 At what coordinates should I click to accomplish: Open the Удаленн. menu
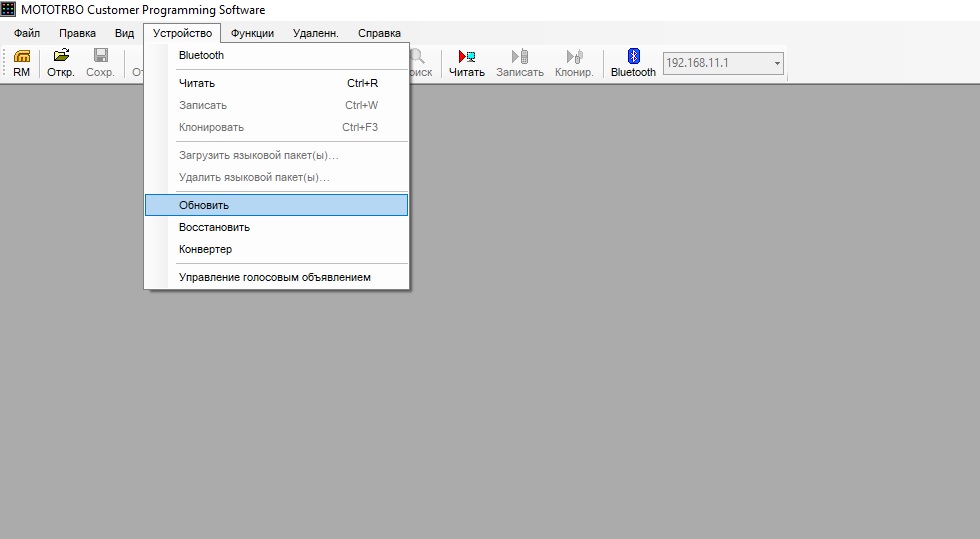[x=316, y=33]
